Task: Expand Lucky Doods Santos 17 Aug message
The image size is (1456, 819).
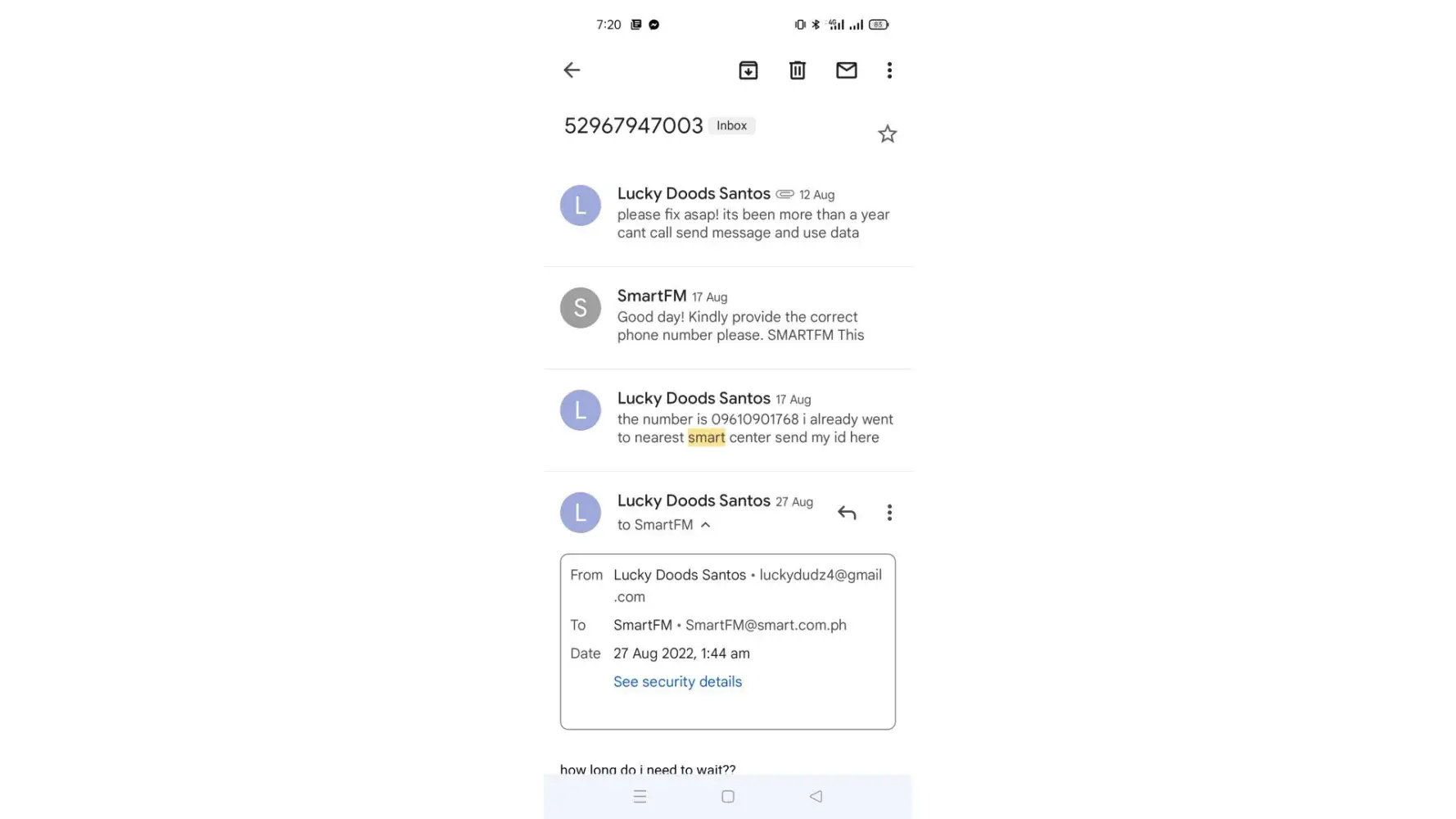Action: point(727,418)
